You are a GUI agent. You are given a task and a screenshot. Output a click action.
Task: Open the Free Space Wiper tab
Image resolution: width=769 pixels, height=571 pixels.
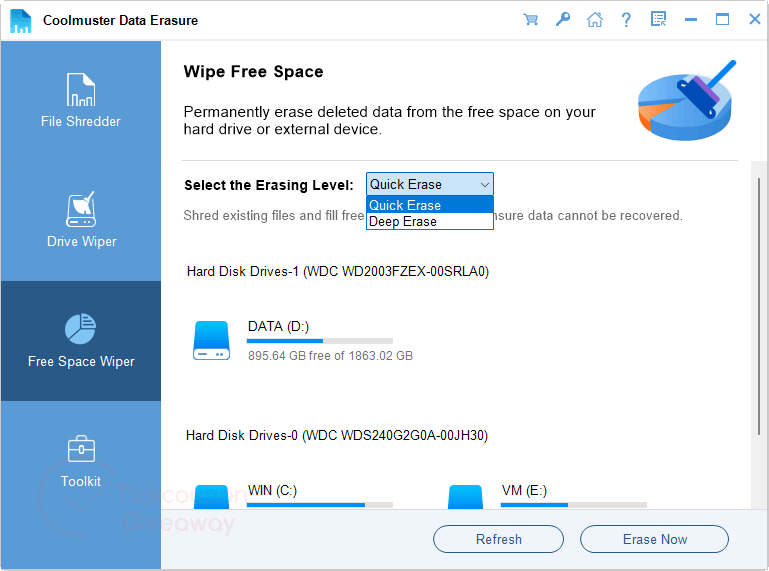click(81, 341)
